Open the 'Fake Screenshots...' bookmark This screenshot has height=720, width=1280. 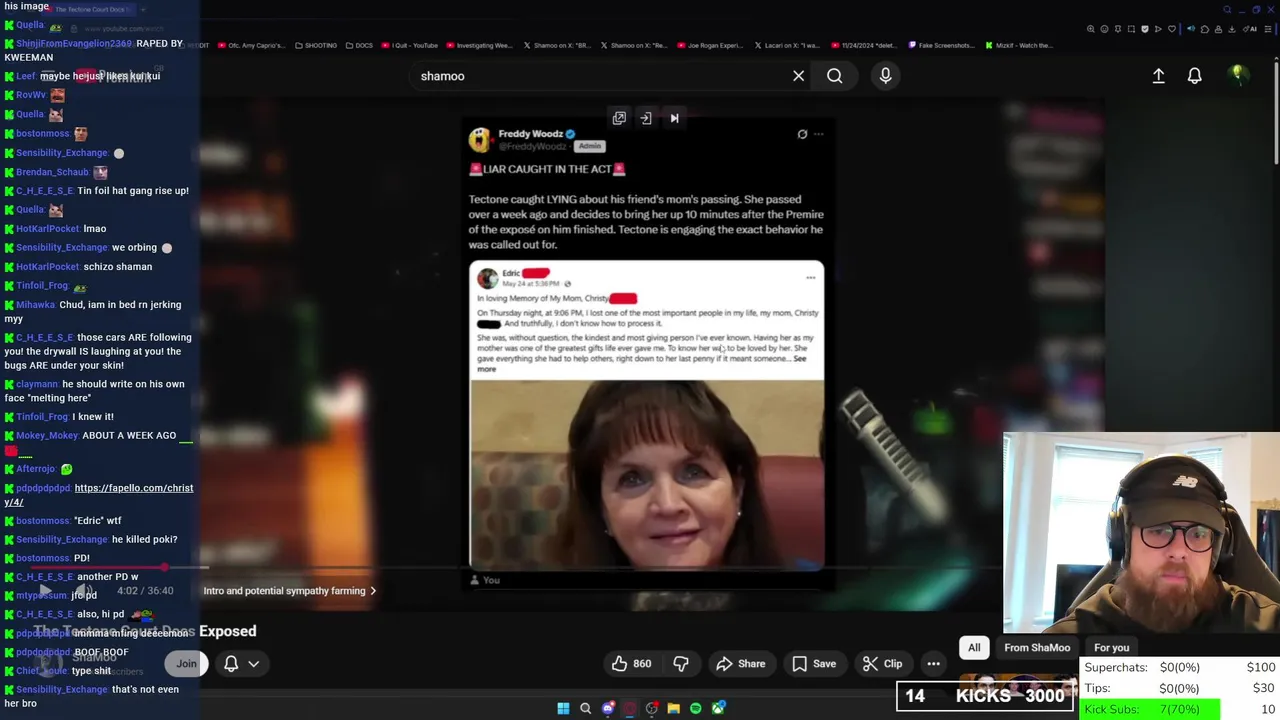(x=941, y=45)
